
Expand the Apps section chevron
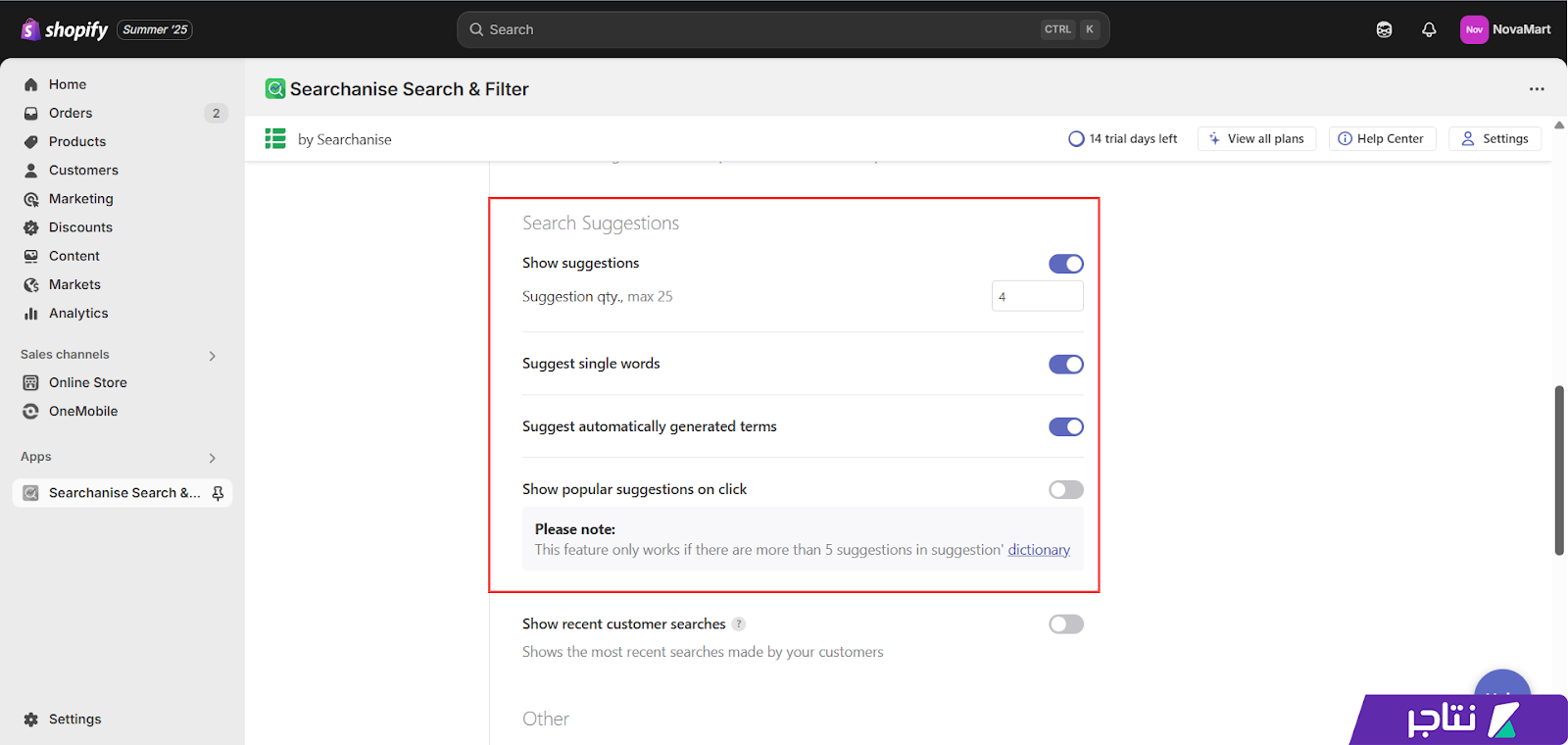(x=213, y=458)
